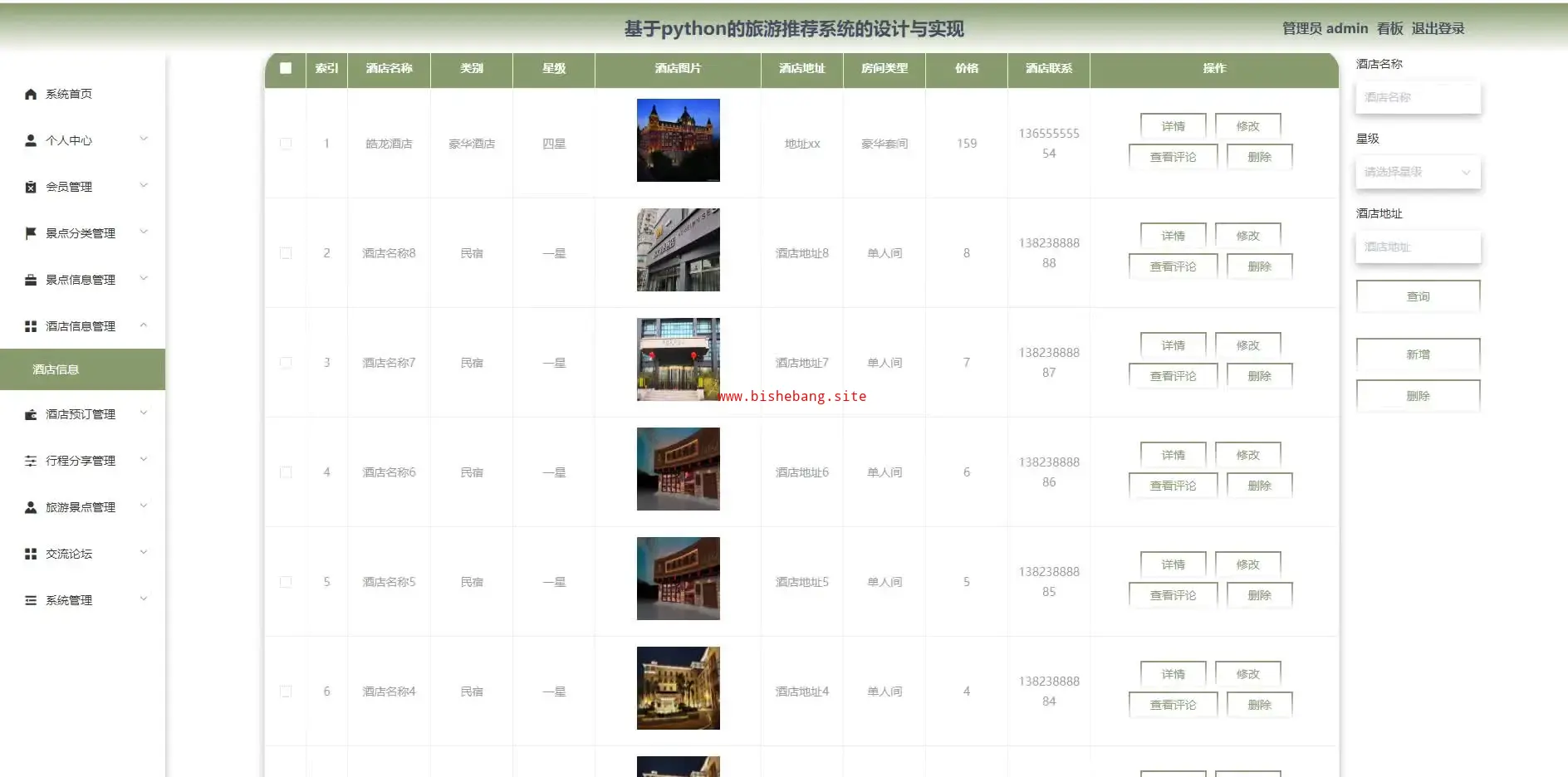Focus the 酒店地址 search input
Image resolution: width=1568 pixels, height=777 pixels.
coord(1418,247)
